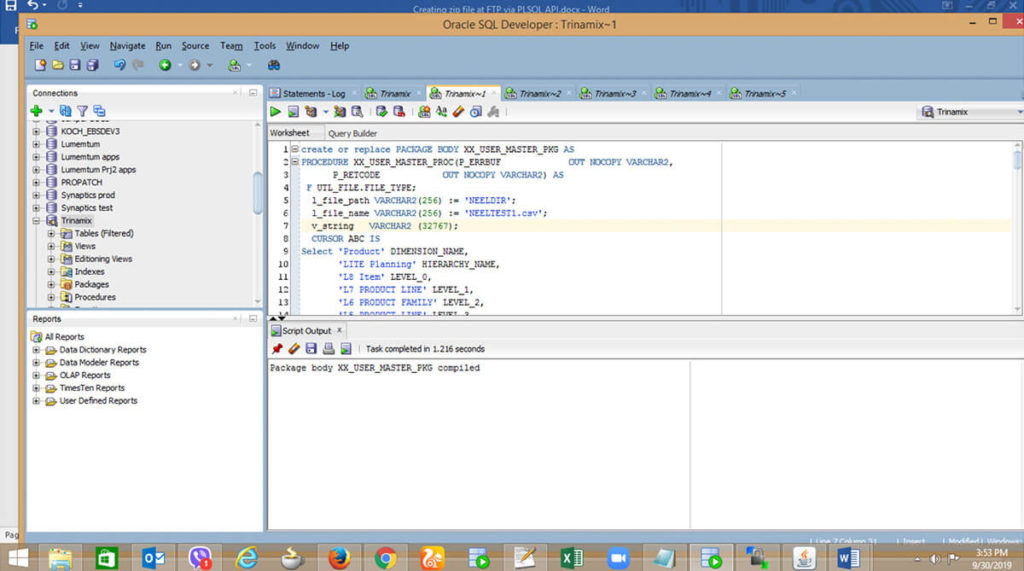This screenshot has height=571, width=1024.
Task: Open dropdown arrow next to New Connection plus
Action: coord(51,112)
